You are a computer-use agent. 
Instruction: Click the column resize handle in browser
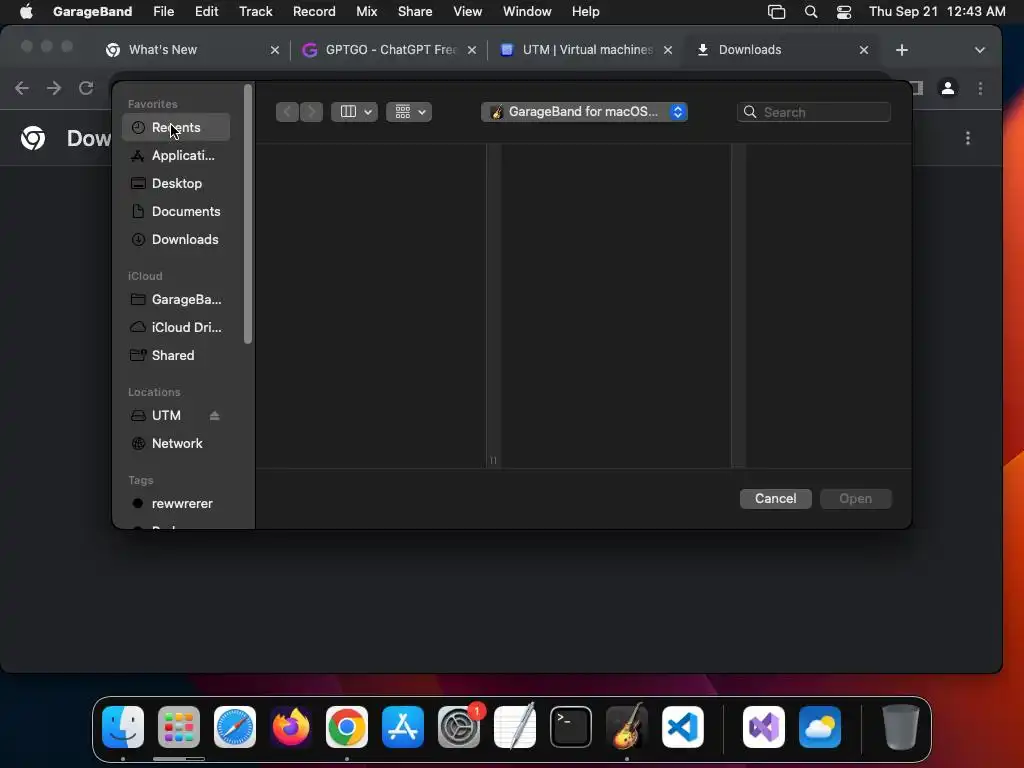tap(493, 460)
